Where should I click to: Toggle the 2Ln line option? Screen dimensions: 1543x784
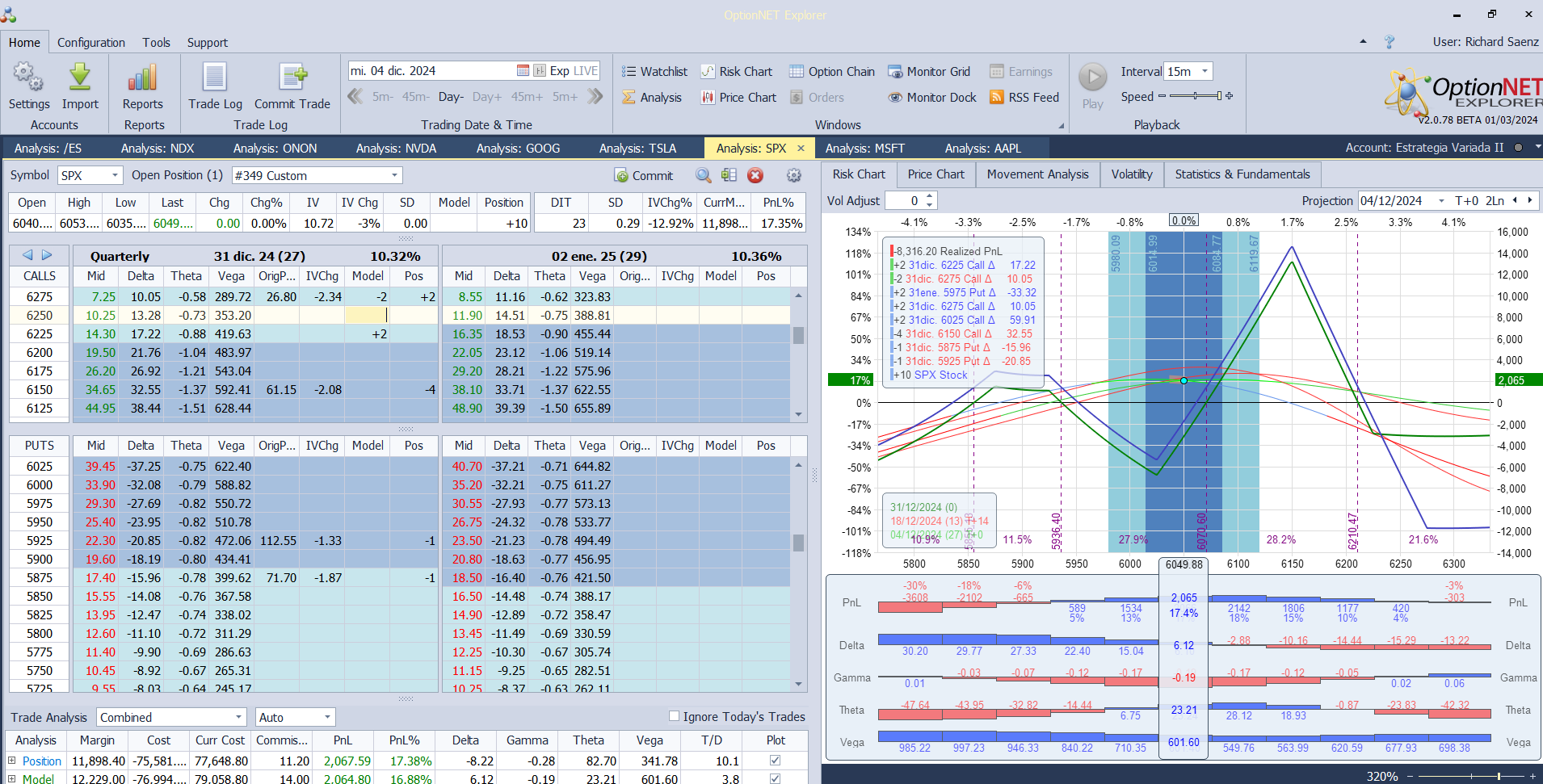click(1495, 200)
